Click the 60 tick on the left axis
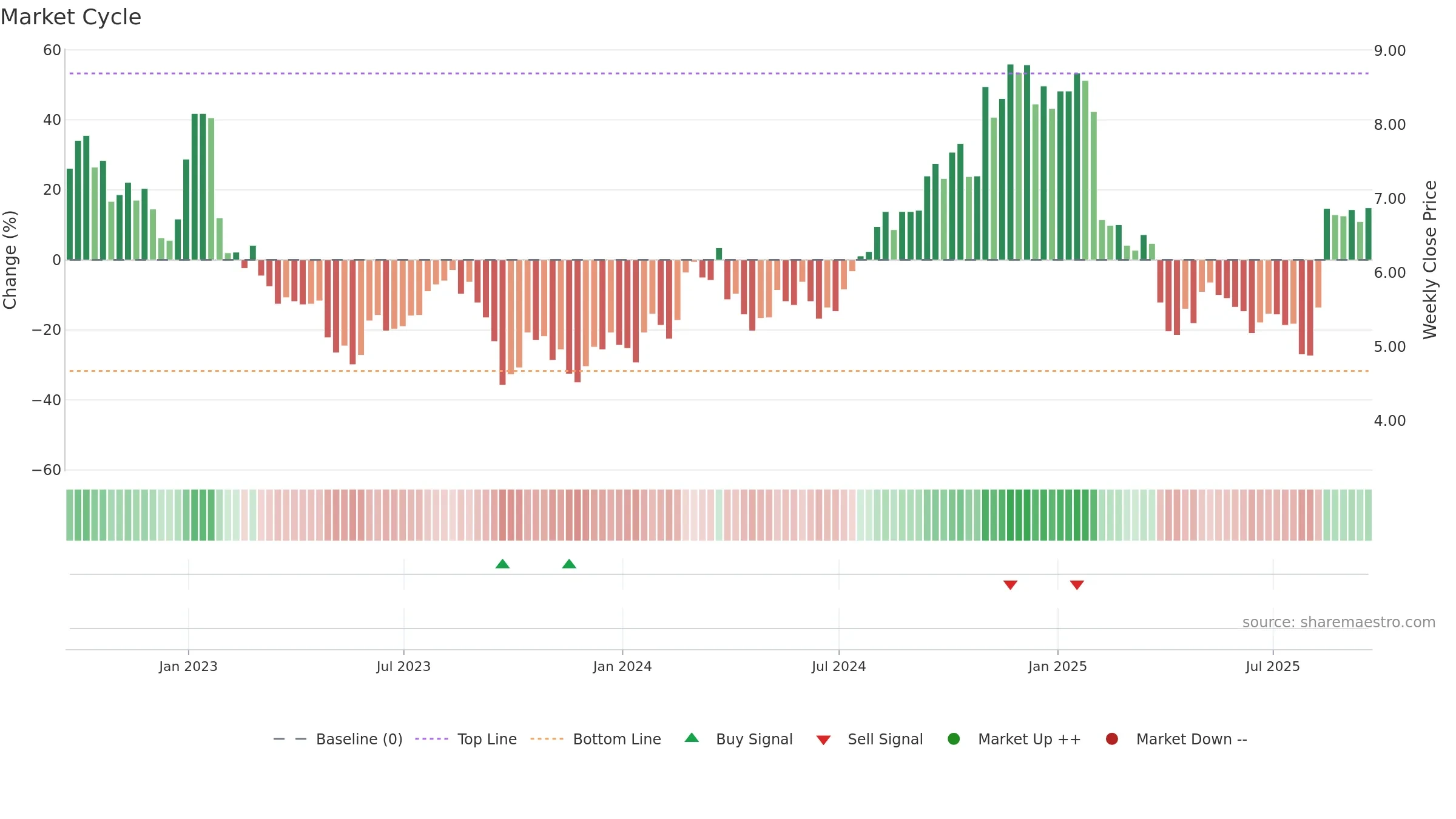 pos(52,50)
